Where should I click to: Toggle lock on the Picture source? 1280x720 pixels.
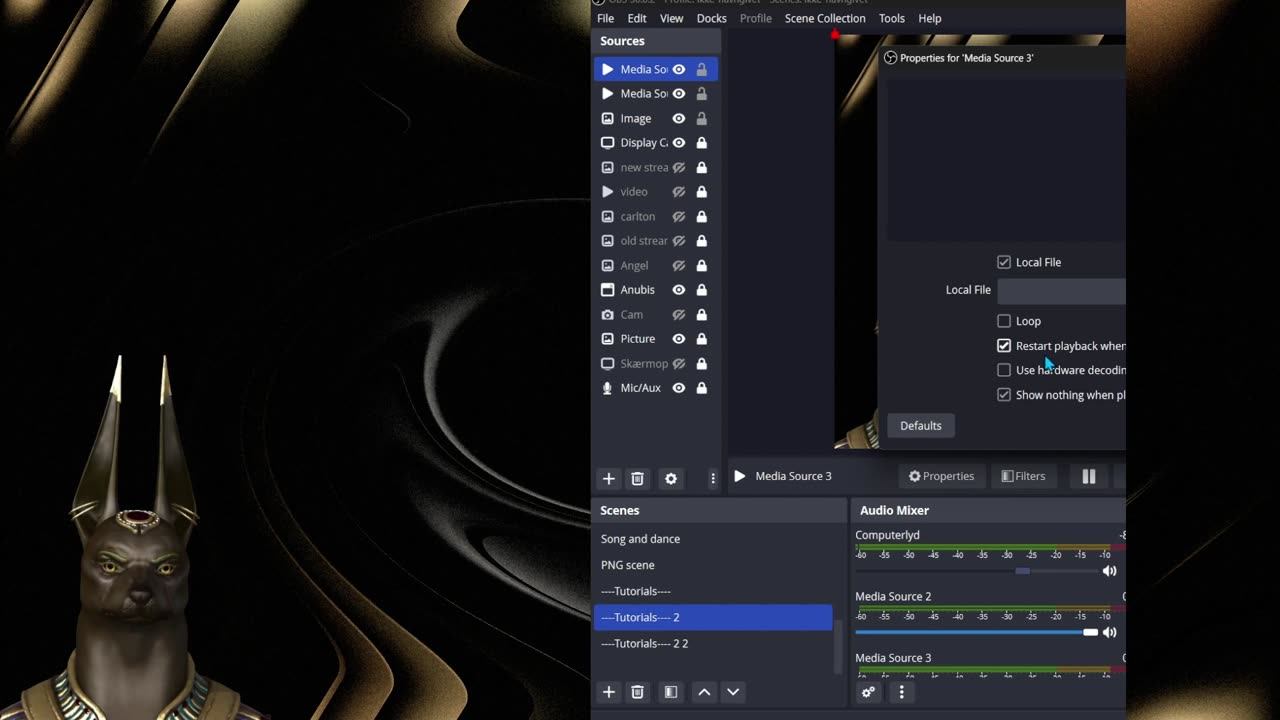point(701,339)
